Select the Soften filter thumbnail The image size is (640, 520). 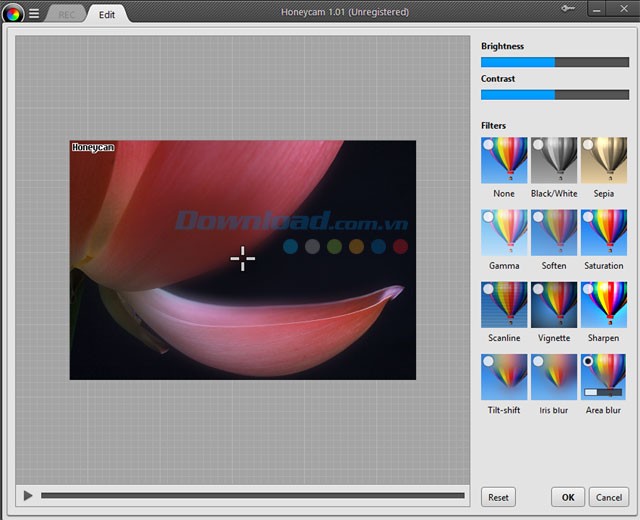[554, 233]
